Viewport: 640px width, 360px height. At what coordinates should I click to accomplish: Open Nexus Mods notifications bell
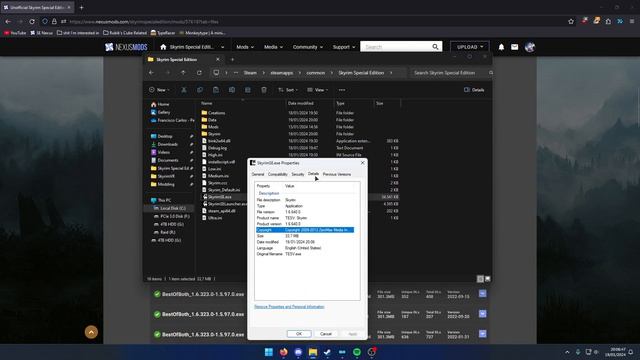[501, 47]
